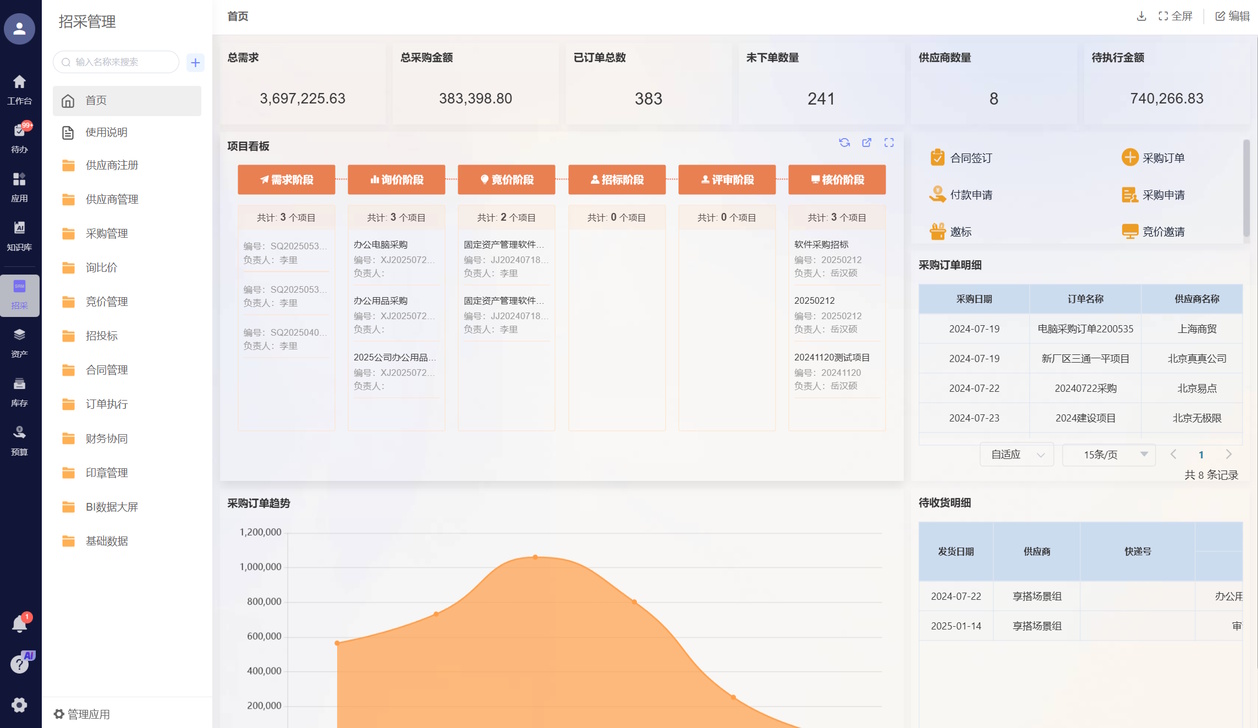Expand the 合同管理 folder in navigation
Image resolution: width=1258 pixels, height=728 pixels.
coord(107,370)
